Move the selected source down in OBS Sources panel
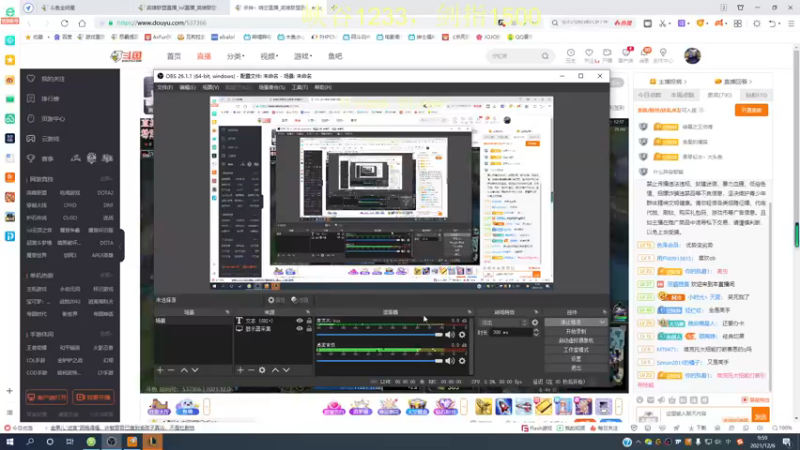This screenshot has width=800, height=450. (286, 370)
